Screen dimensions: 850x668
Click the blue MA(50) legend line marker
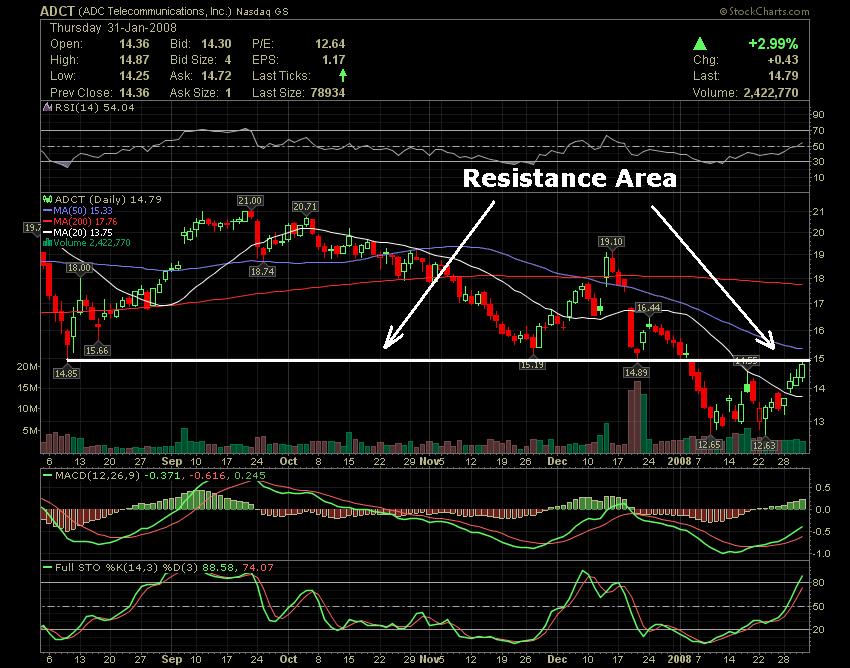[47, 210]
